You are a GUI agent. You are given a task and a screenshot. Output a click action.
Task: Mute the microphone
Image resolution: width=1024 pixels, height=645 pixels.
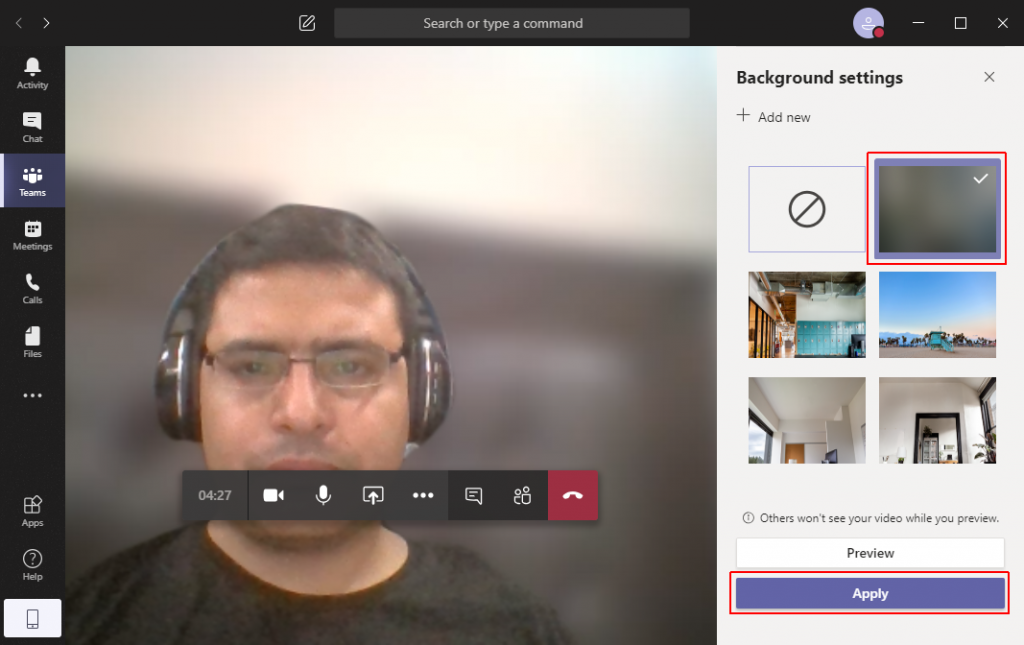click(x=323, y=495)
